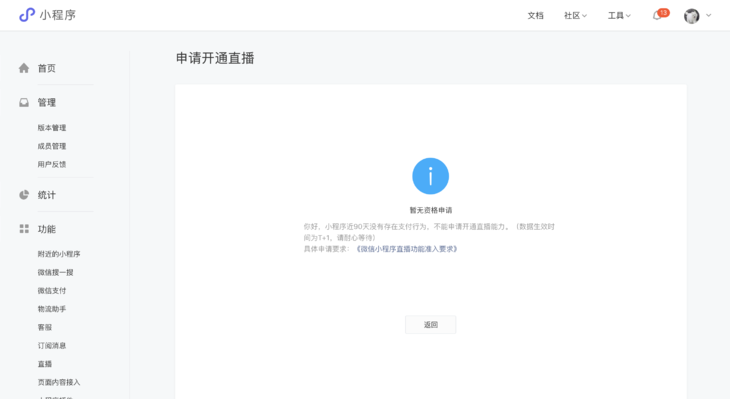This screenshot has width=730, height=399.
Task: Open the notification bell icon
Action: point(657,16)
